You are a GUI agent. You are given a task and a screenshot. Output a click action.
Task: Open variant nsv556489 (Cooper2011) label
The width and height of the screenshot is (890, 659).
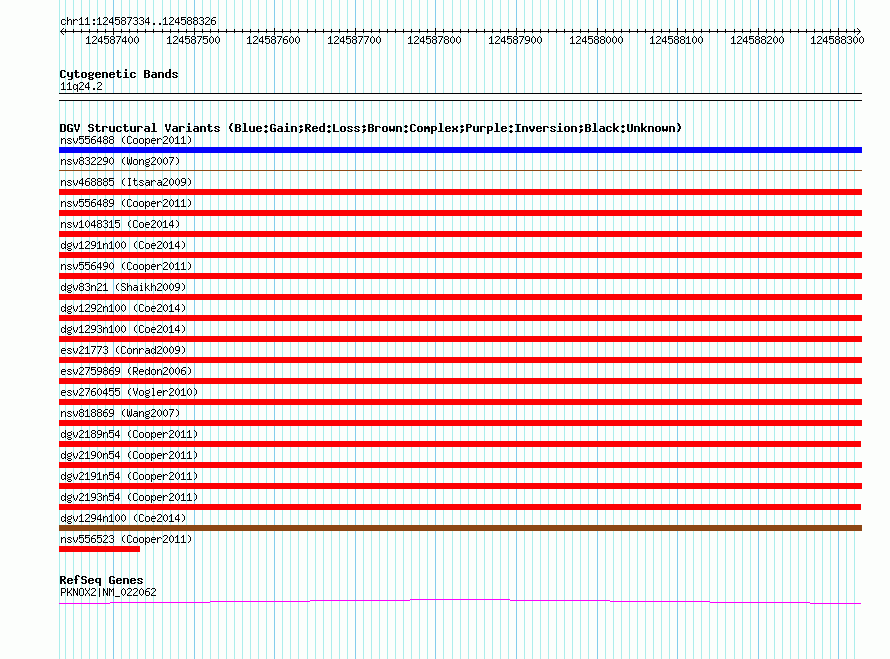[x=126, y=203]
